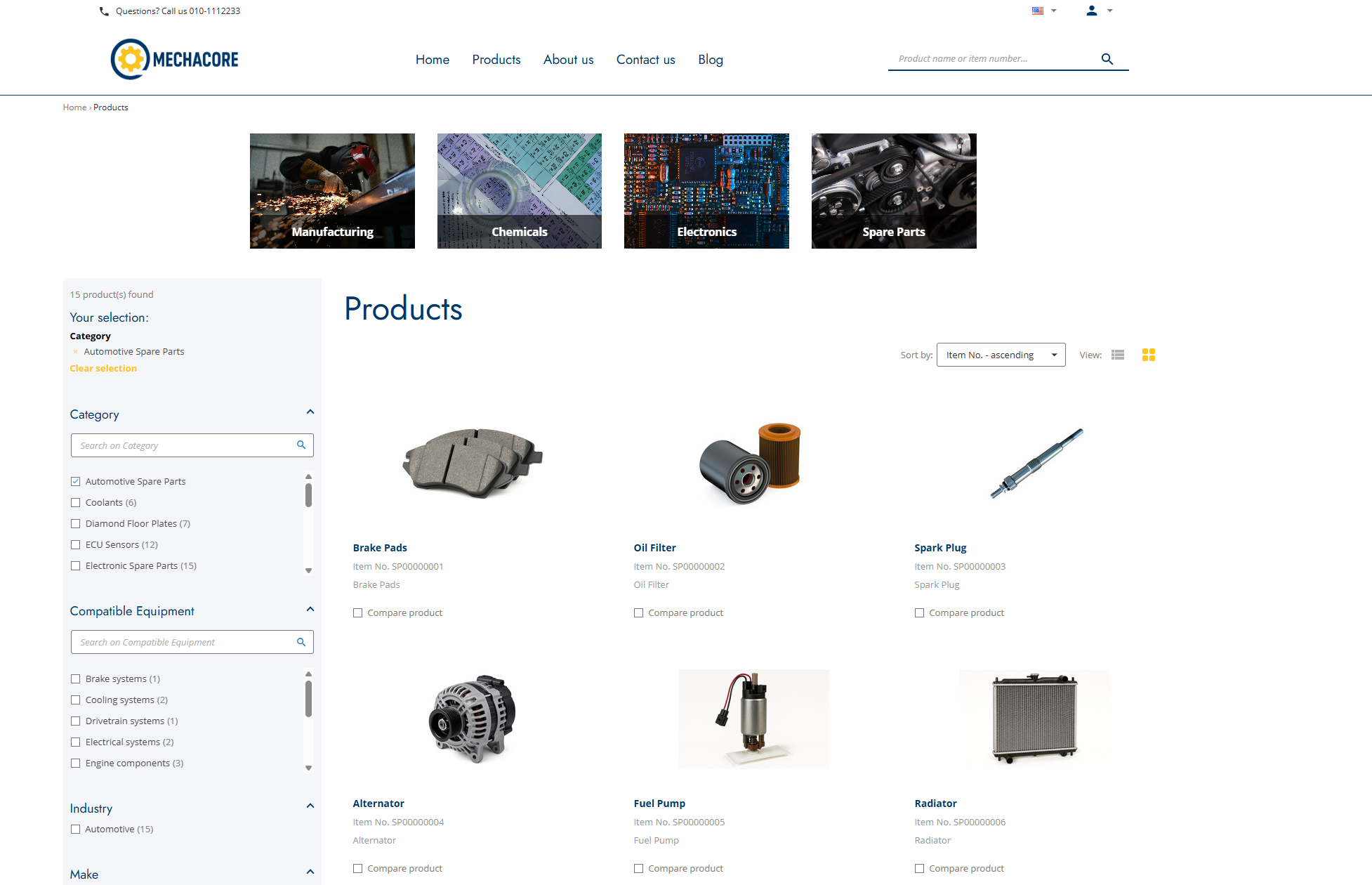The image size is (1372, 885).
Task: Remove Automotive Spare Parts selection with x
Action: (x=75, y=352)
